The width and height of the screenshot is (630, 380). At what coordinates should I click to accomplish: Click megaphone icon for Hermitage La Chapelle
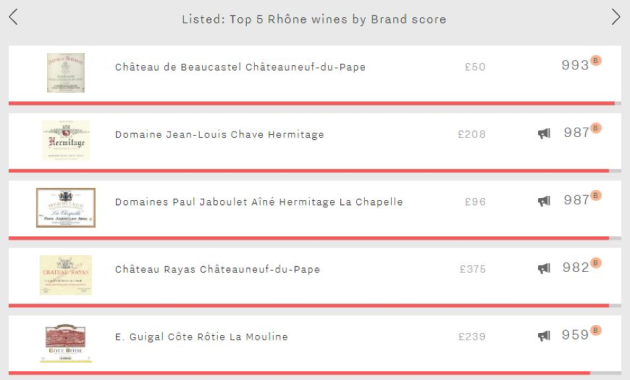click(544, 201)
